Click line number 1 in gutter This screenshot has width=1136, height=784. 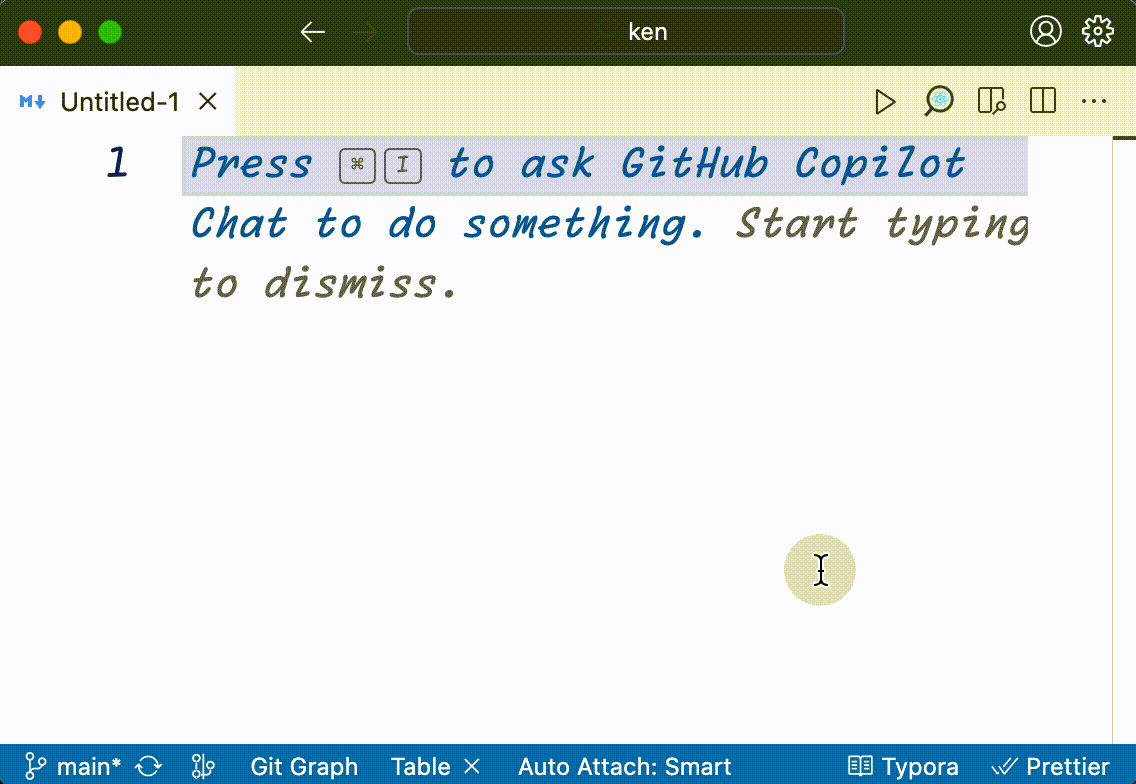(117, 162)
